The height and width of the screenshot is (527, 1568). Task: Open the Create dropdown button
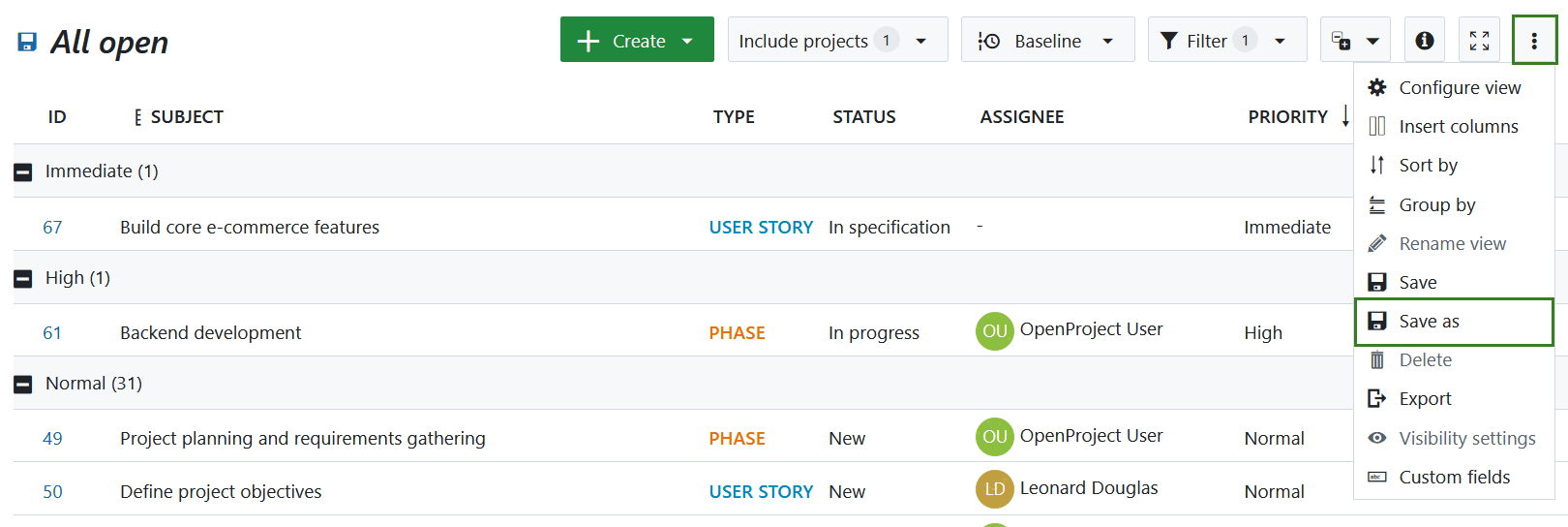pos(637,41)
